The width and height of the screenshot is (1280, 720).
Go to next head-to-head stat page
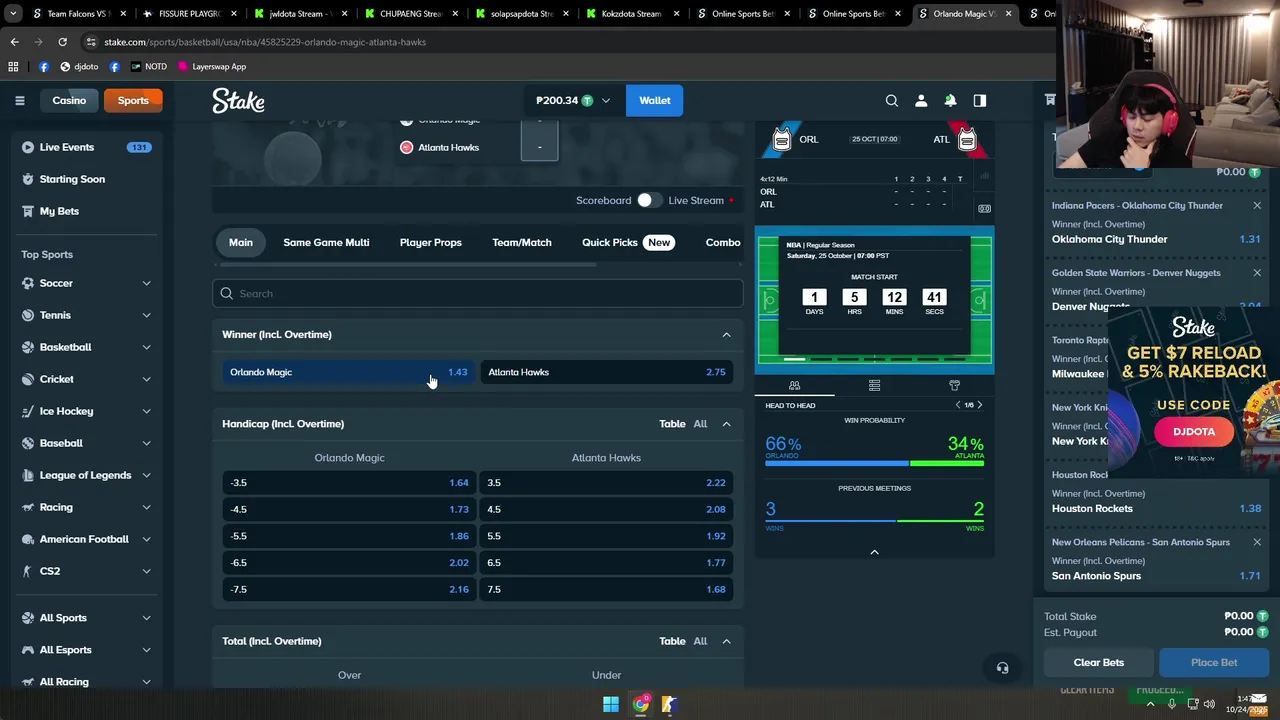pos(979,405)
